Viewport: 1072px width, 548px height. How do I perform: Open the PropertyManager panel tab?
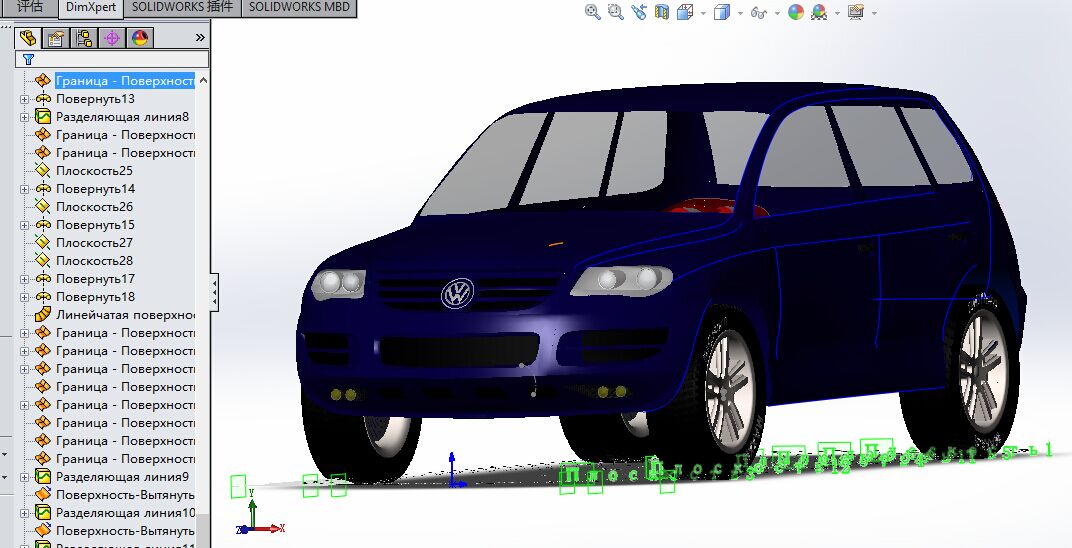click(x=56, y=38)
